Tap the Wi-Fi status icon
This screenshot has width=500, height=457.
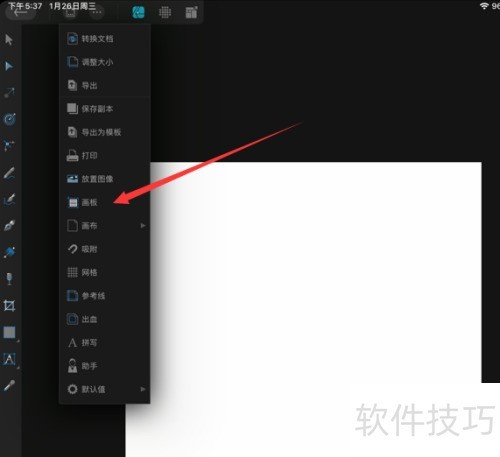point(484,6)
